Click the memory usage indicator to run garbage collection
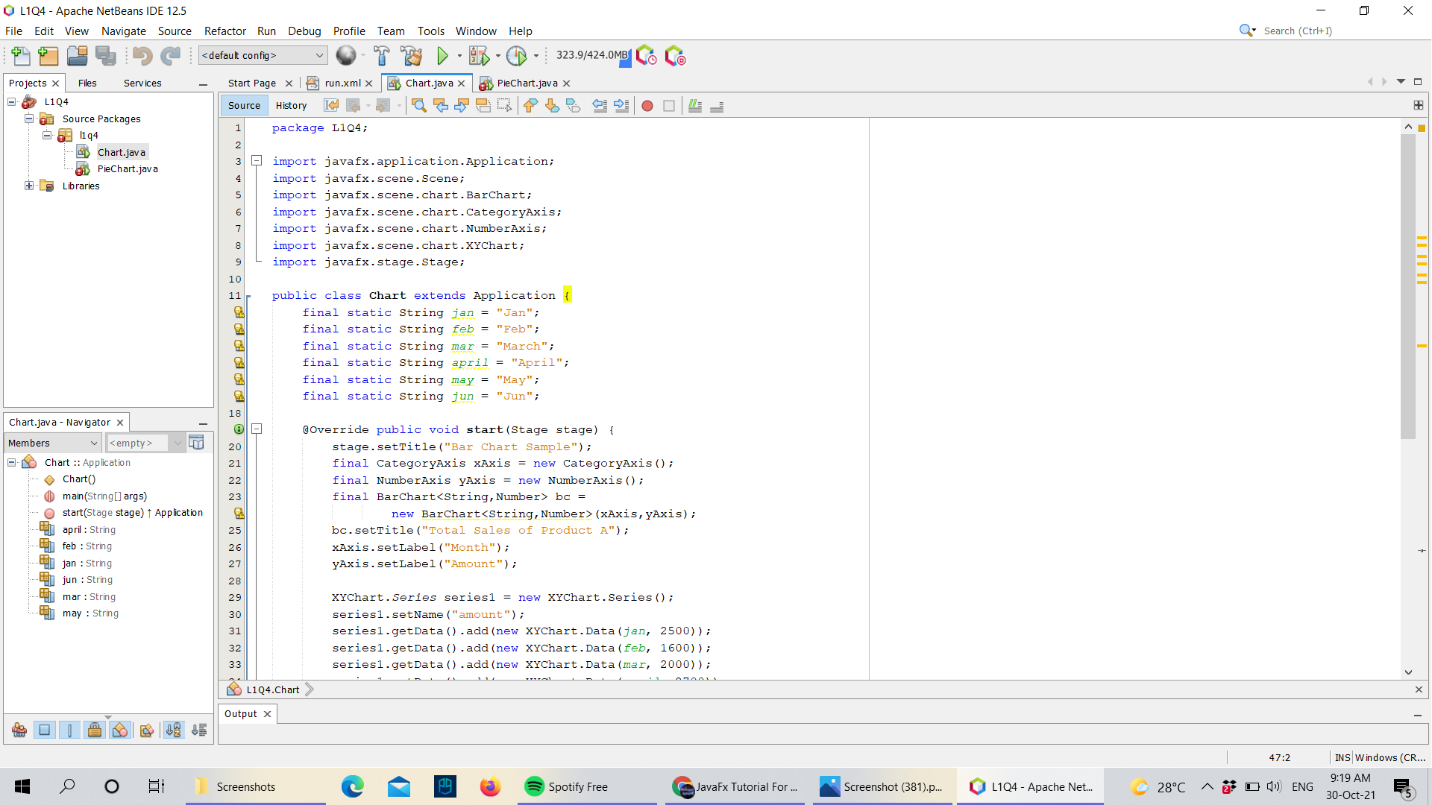 click(x=592, y=56)
